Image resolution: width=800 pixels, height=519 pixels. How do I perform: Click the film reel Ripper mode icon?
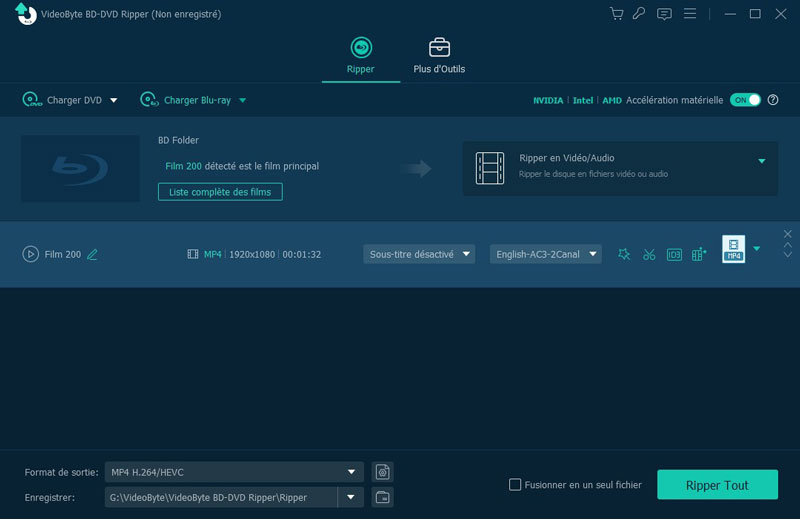(x=490, y=168)
